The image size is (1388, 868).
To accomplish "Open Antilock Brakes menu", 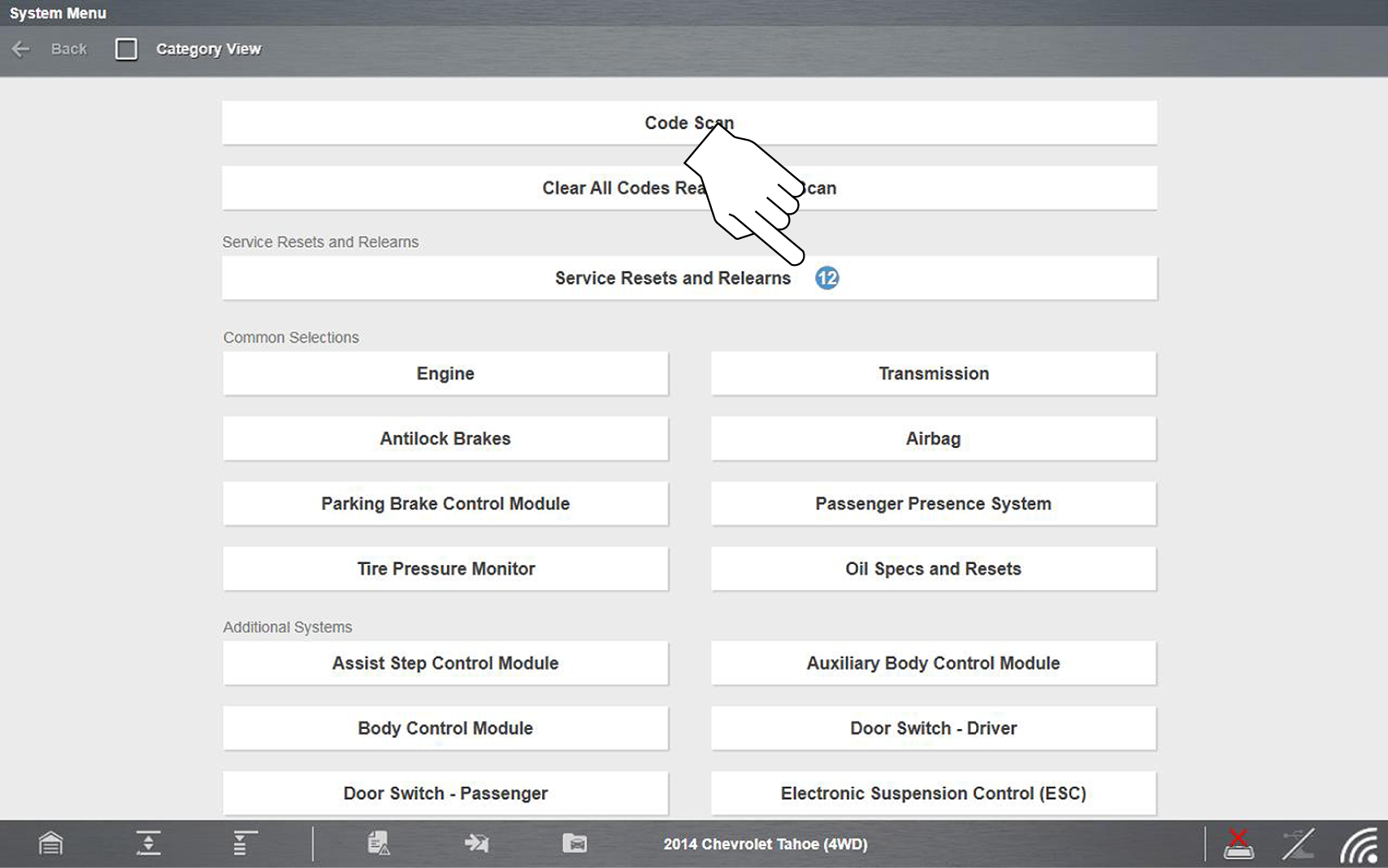I will point(445,439).
